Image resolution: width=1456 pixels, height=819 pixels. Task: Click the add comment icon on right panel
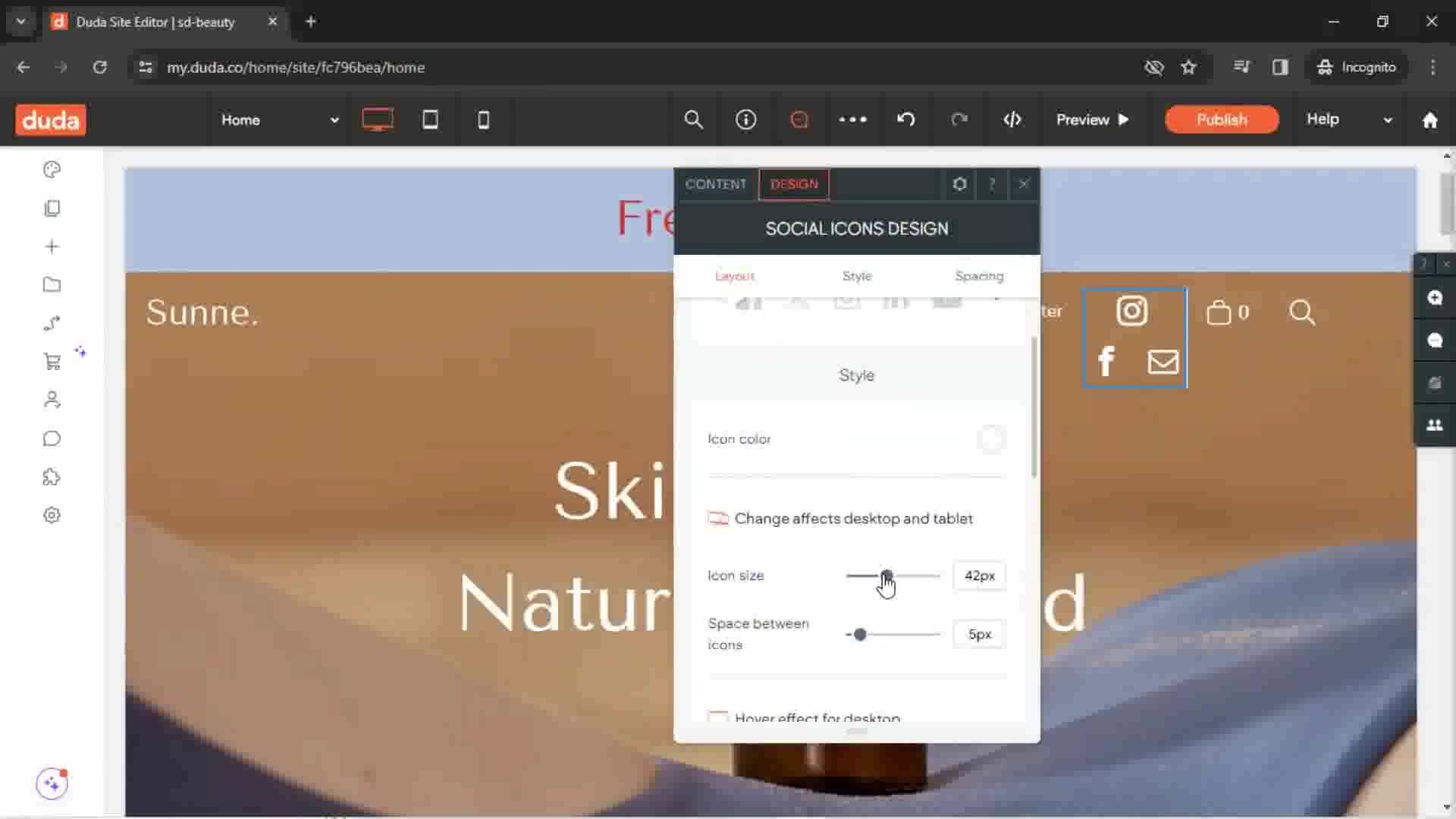coord(1435,297)
